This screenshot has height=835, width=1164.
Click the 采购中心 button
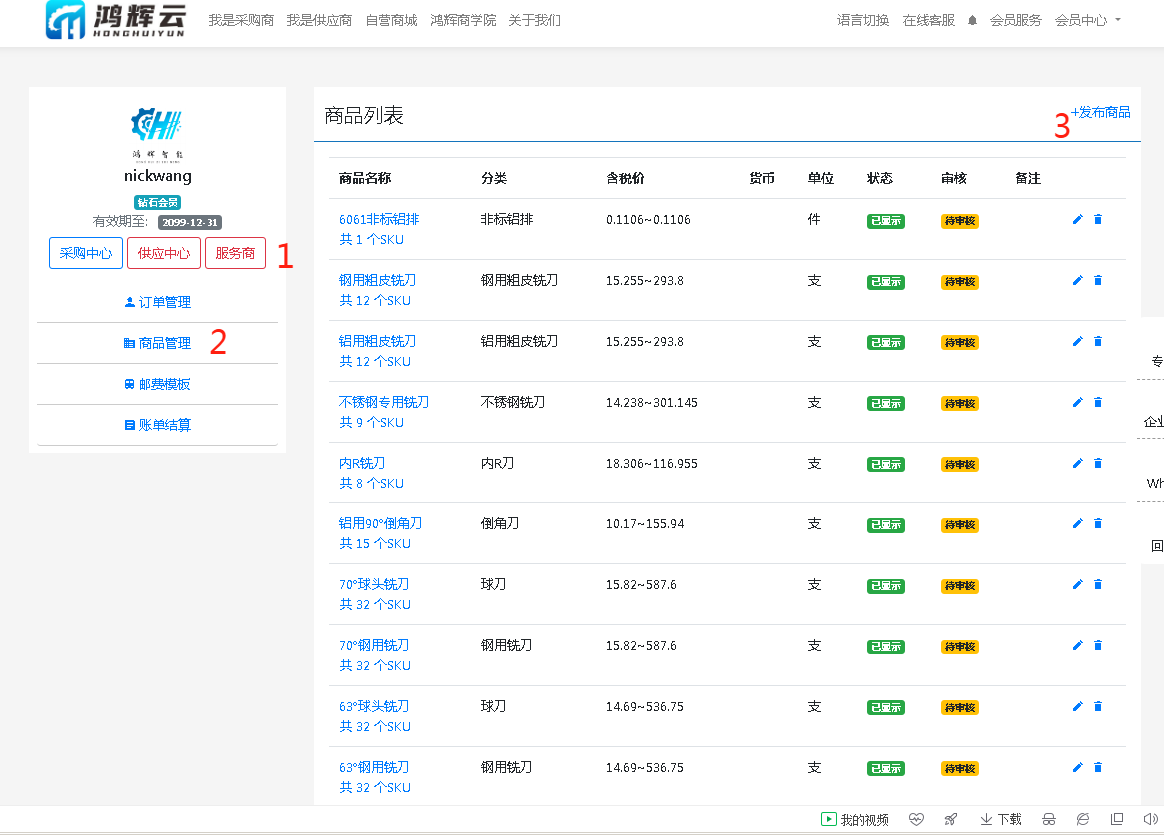click(86, 253)
